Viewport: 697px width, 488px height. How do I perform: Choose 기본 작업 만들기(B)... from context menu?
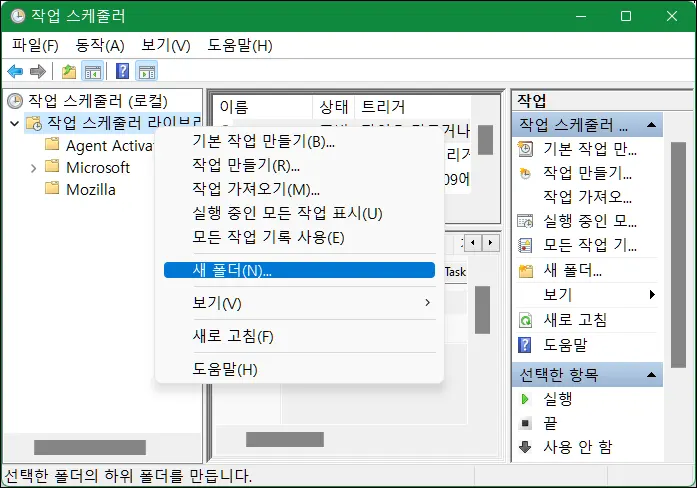point(299,141)
